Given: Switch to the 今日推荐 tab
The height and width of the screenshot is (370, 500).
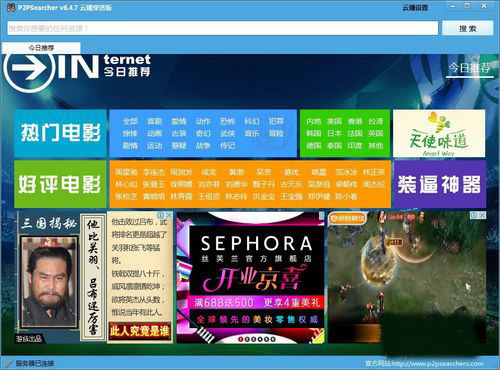Looking at the screenshot, I should click(x=41, y=48).
